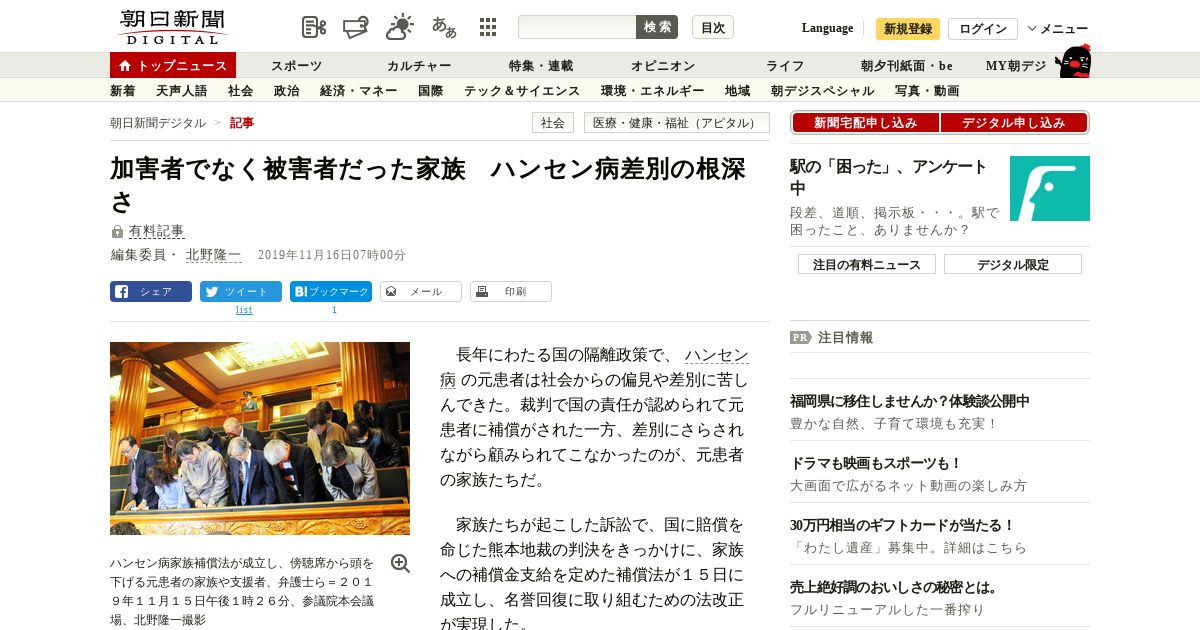1200x630 pixels.
Task: Click the font size あぁ icon
Action: click(444, 27)
